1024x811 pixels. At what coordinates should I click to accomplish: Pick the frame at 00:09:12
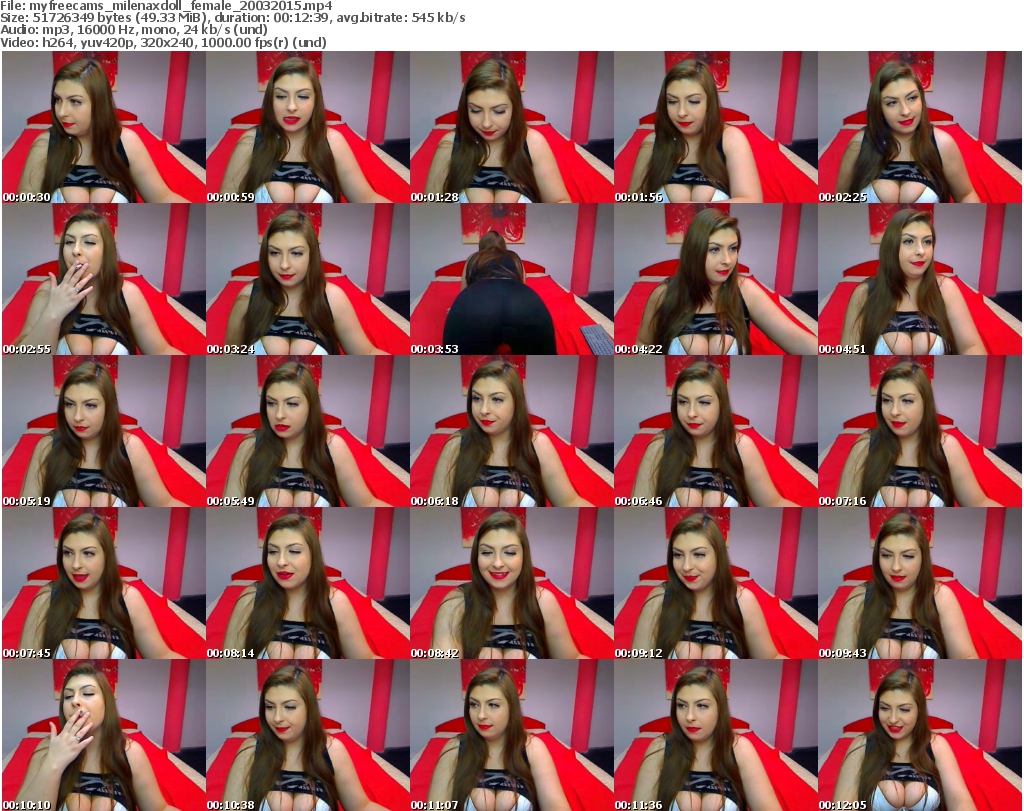pos(716,583)
